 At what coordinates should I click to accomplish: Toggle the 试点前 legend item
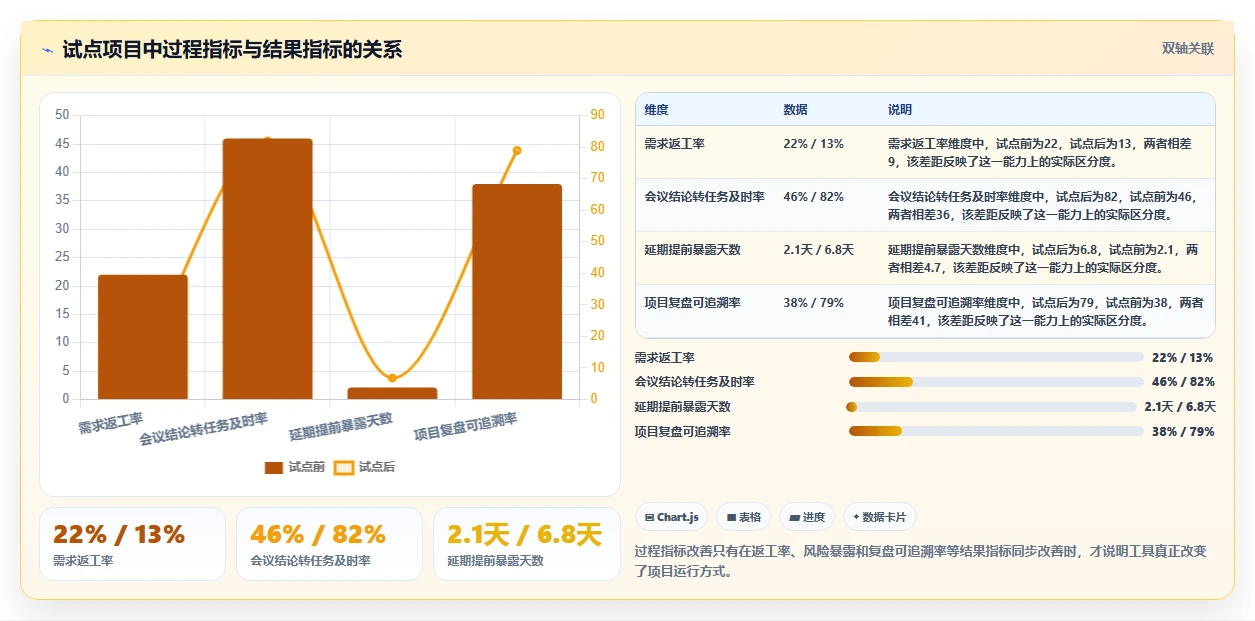(x=295, y=467)
